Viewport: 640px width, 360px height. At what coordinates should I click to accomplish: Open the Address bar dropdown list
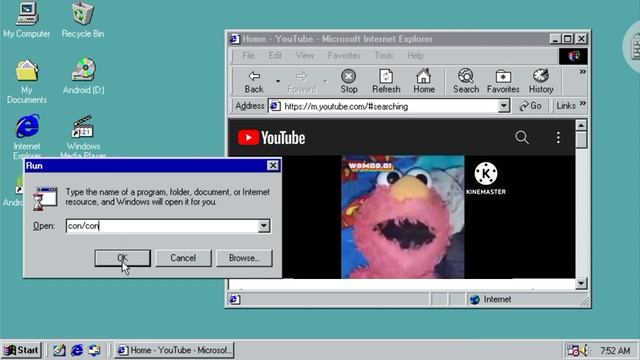pyautogui.click(x=504, y=106)
